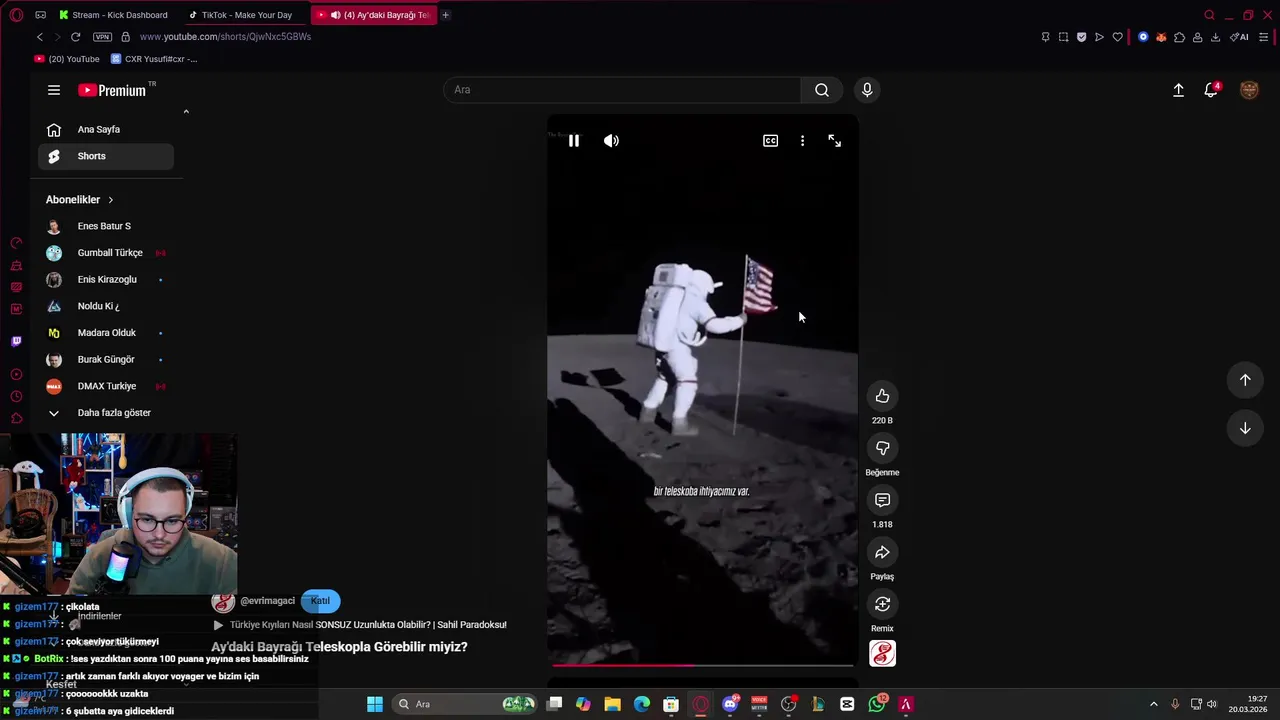
Task: Like the Short with thumbs up
Action: pos(882,396)
